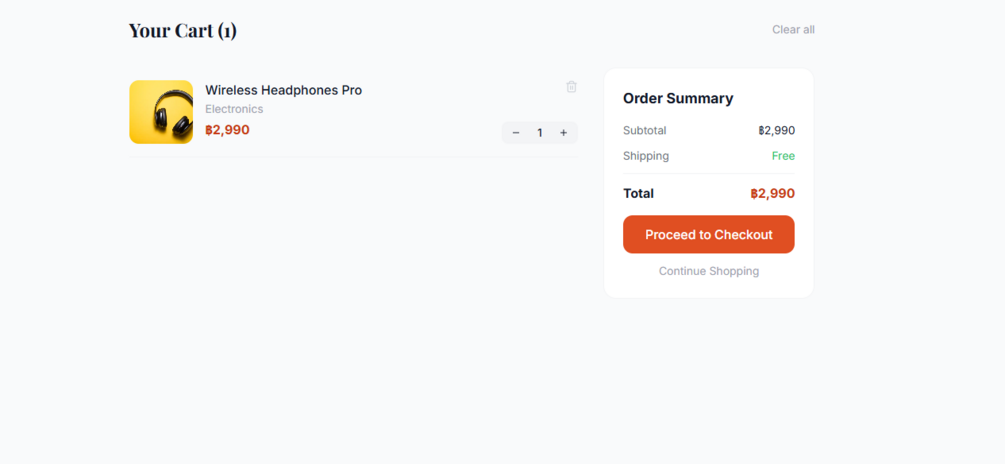
Task: Click the Total label
Action: (x=638, y=194)
